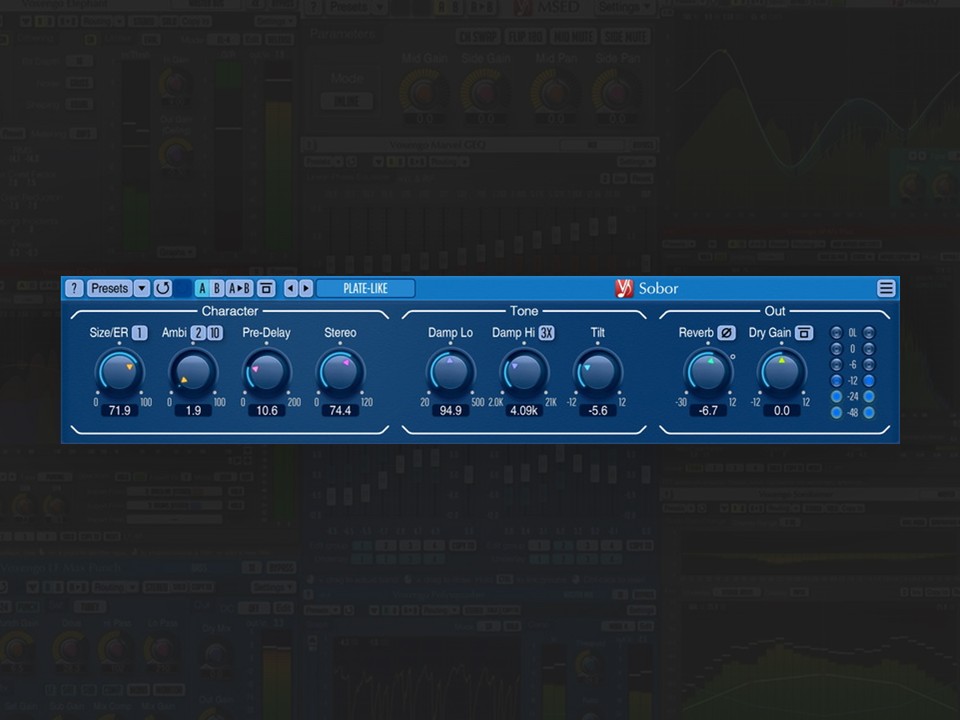The image size is (960, 720).
Task: Click the Ambi knob
Action: click(193, 372)
